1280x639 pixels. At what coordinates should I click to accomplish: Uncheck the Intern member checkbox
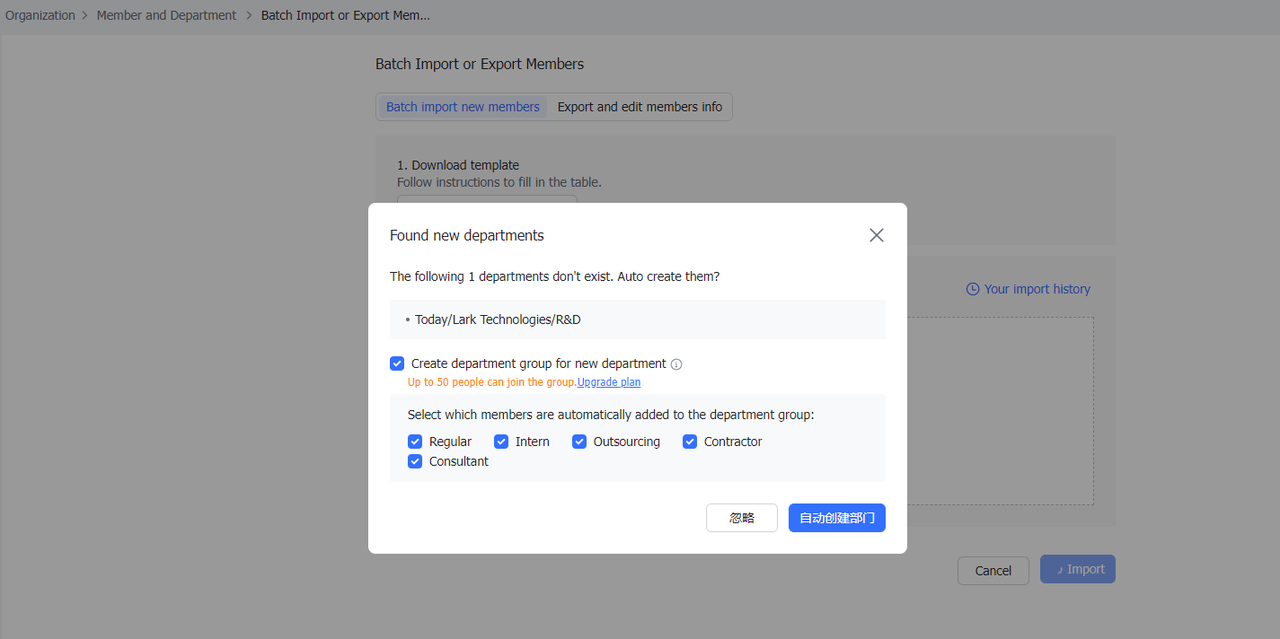502,442
